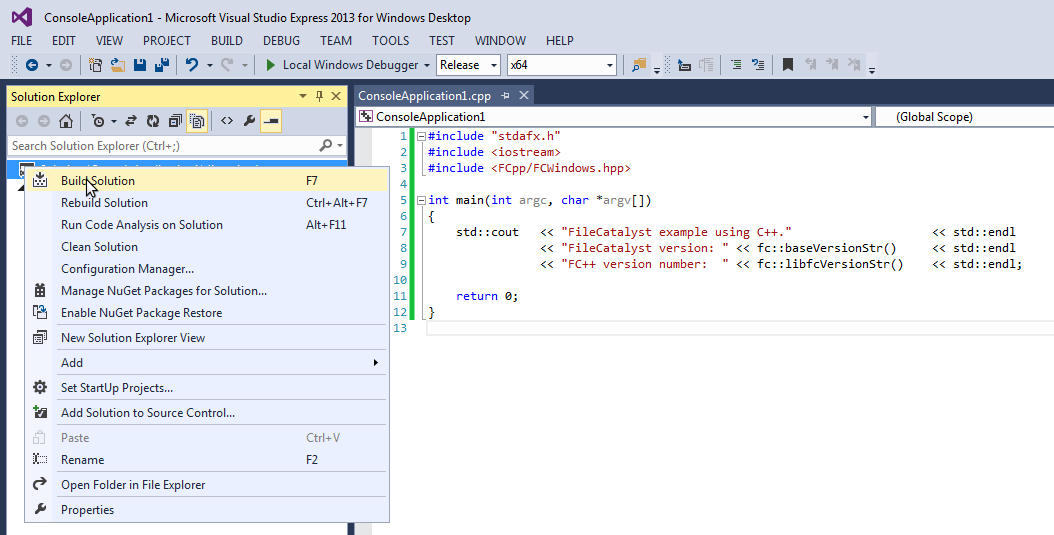
Task: Choose Configuration Manager in the context menu
Action: (x=127, y=269)
